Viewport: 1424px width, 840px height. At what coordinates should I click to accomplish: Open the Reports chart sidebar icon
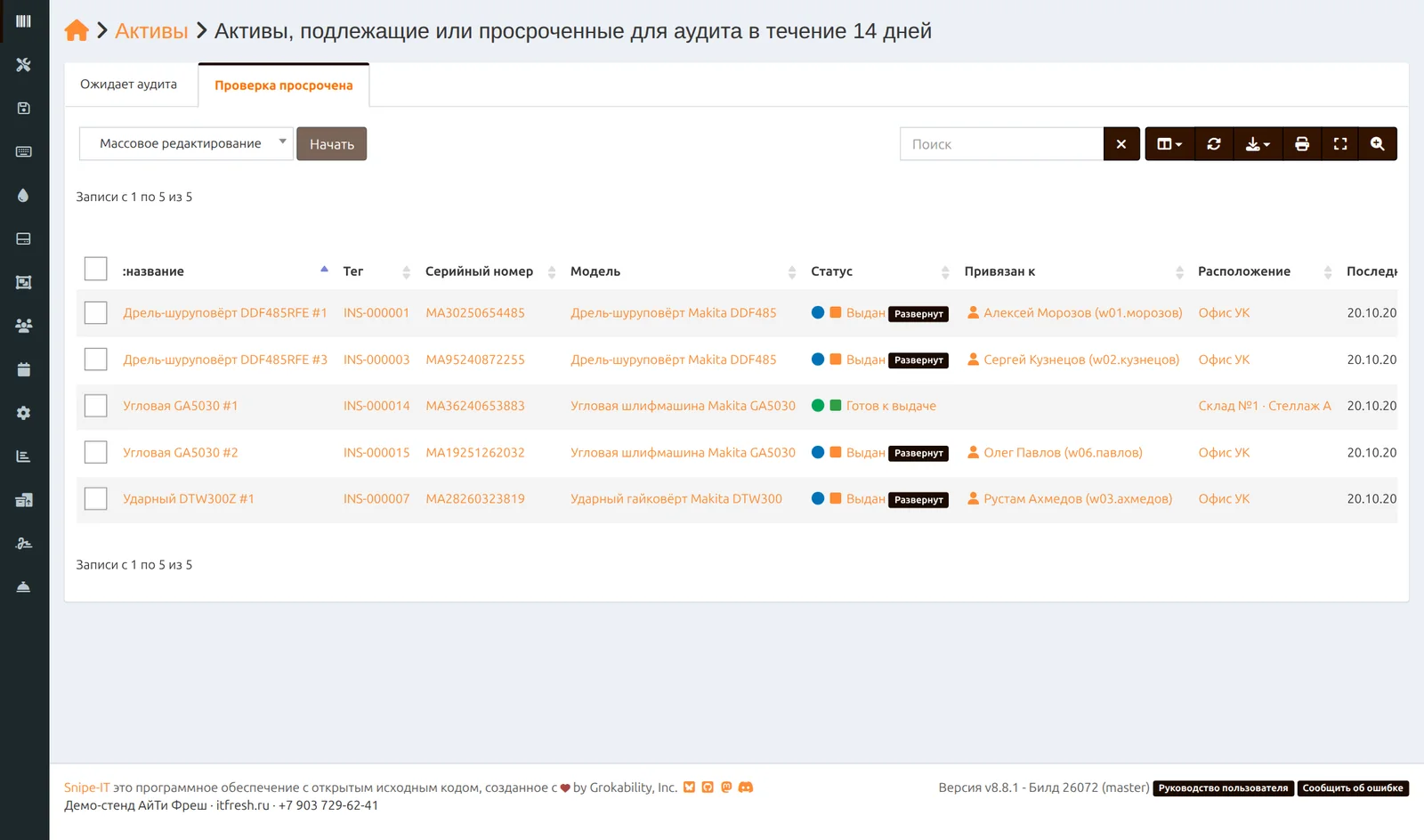click(24, 456)
